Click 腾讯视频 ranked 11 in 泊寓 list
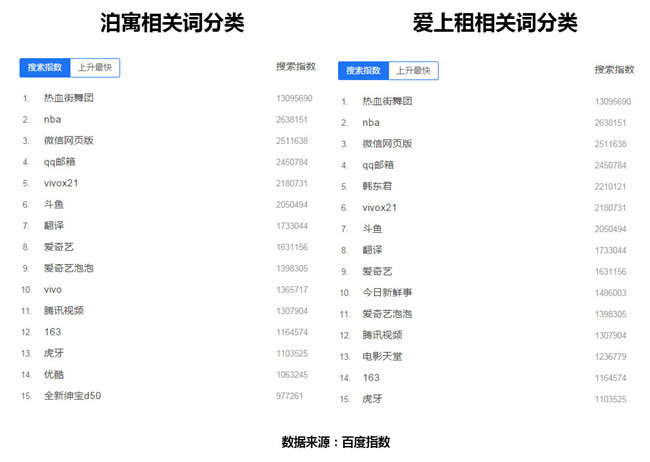This screenshot has height=462, width=650. click(x=64, y=311)
